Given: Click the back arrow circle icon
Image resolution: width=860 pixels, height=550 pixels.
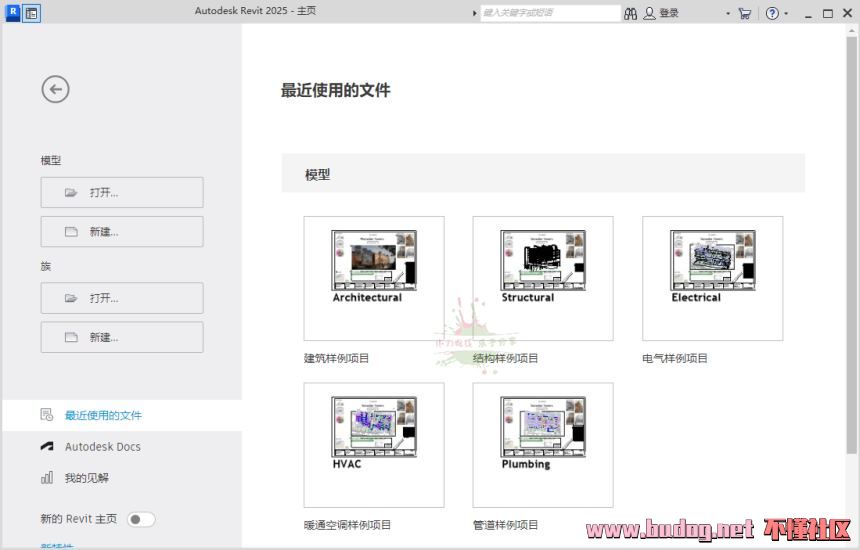Looking at the screenshot, I should 55,89.
